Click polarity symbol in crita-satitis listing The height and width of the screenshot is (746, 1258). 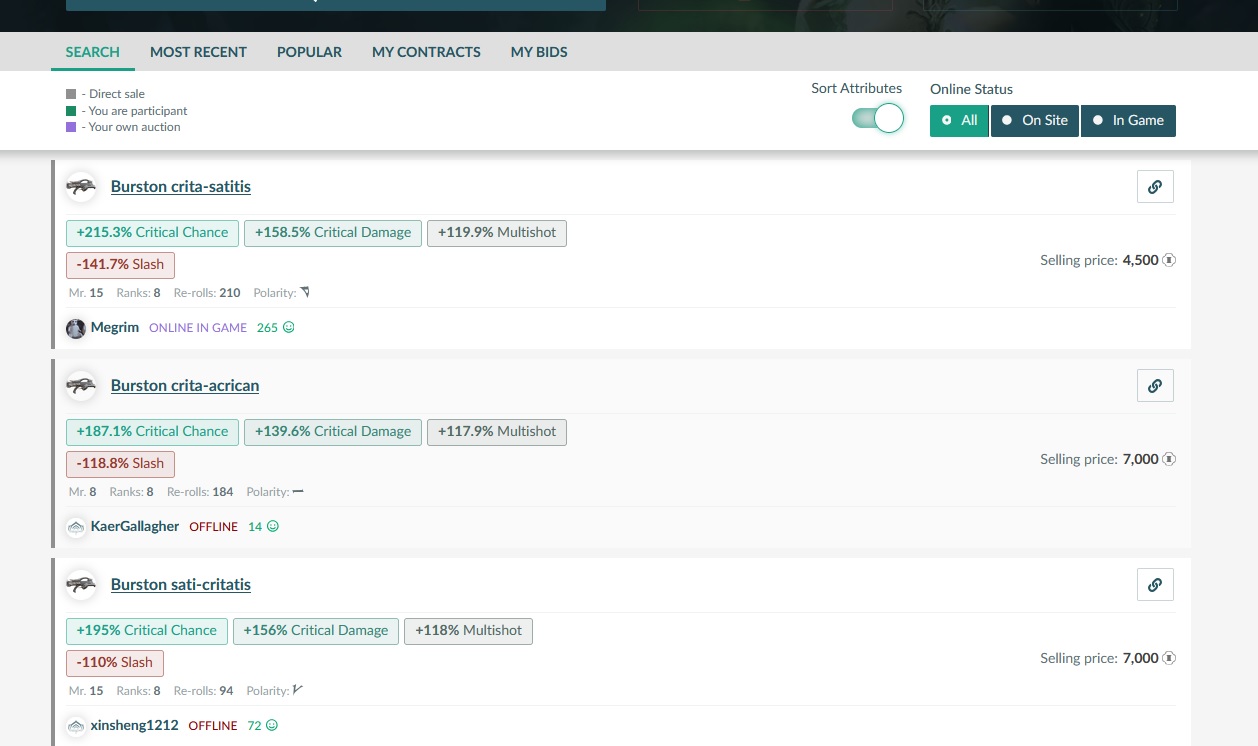305,293
